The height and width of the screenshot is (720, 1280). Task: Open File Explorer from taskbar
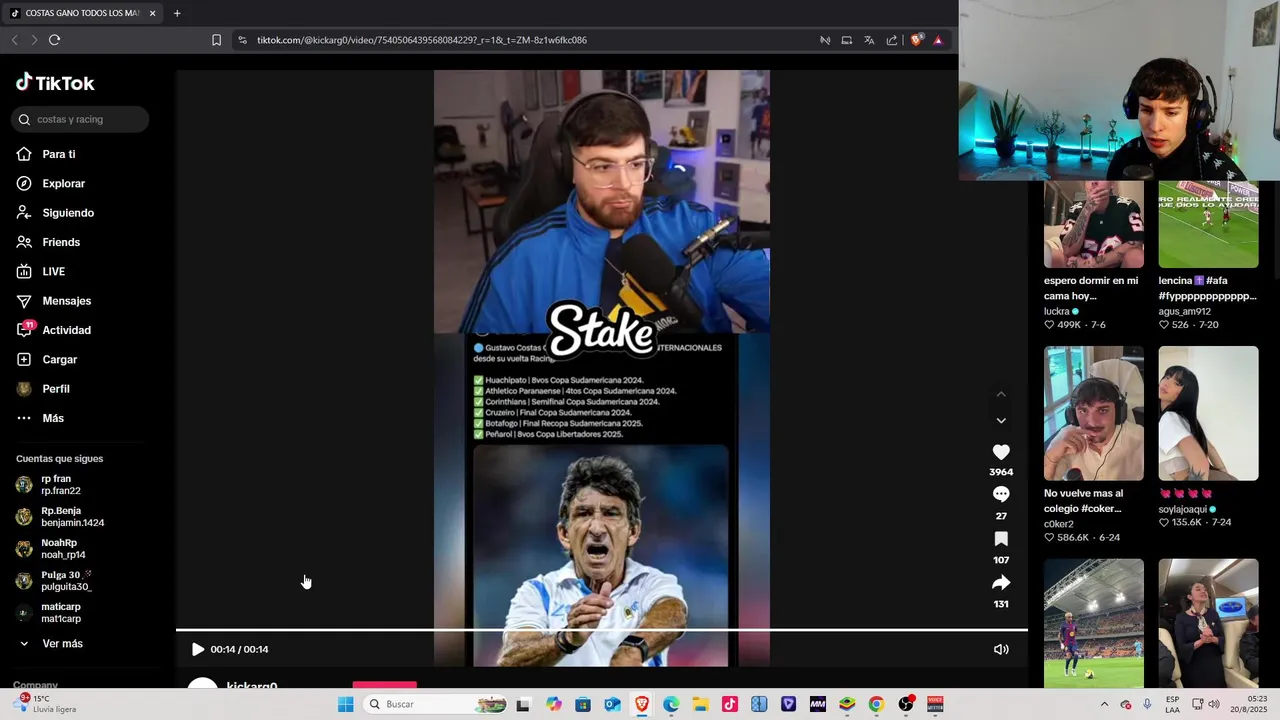[x=700, y=704]
